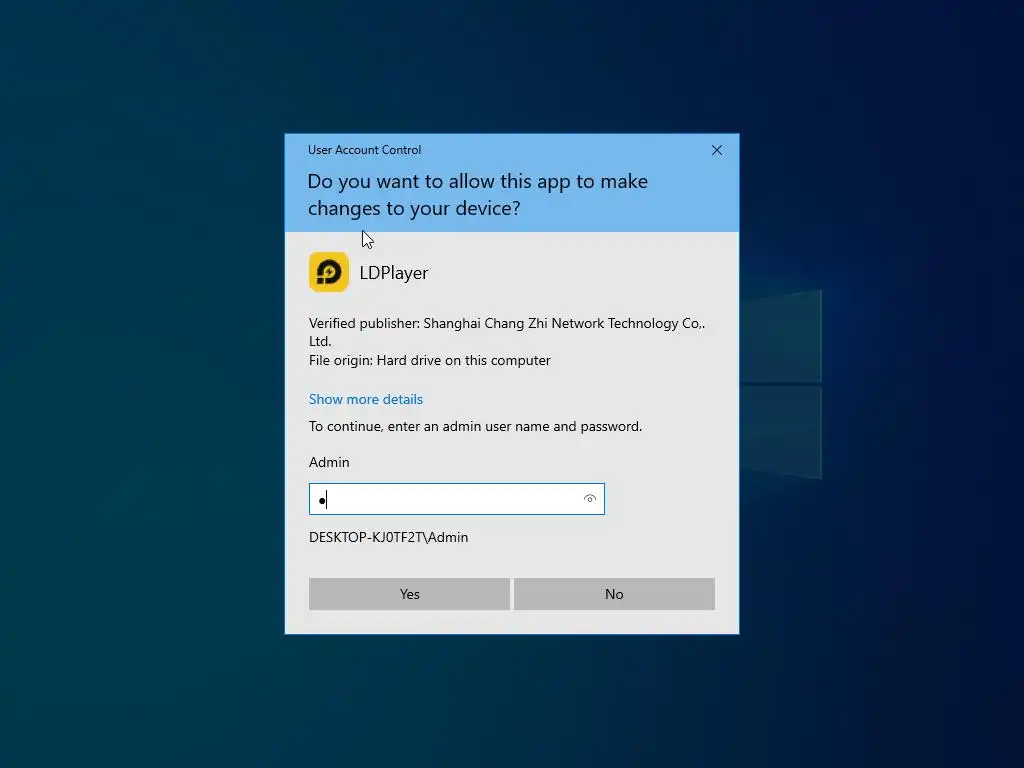
Task: Click the No button
Action: (x=614, y=594)
